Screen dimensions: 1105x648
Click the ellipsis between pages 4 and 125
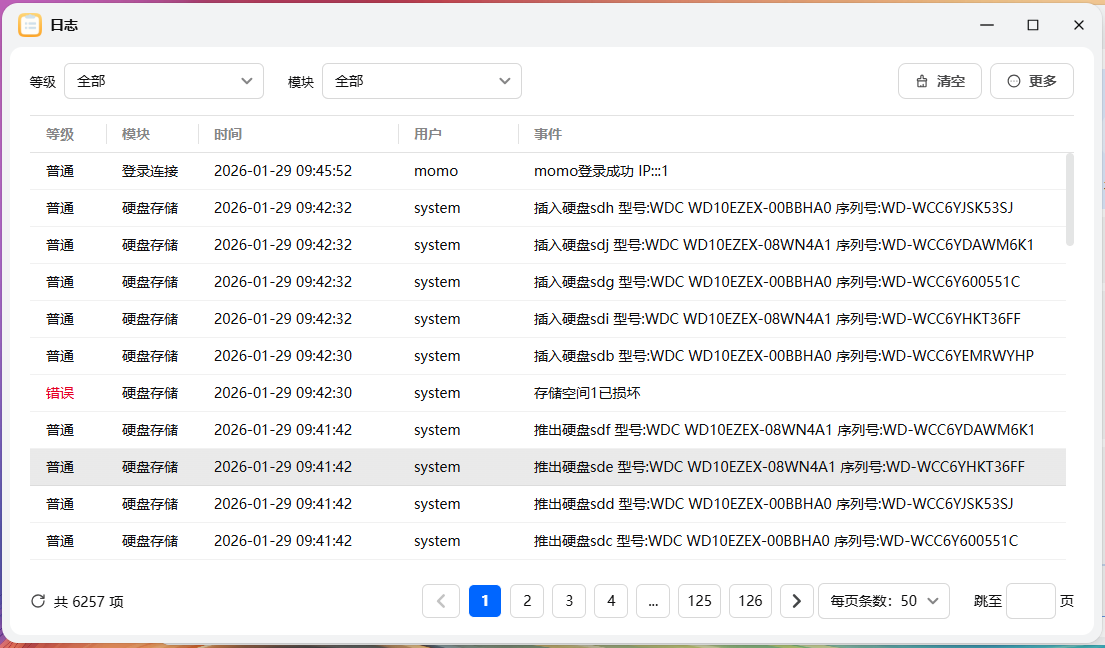pyautogui.click(x=653, y=601)
